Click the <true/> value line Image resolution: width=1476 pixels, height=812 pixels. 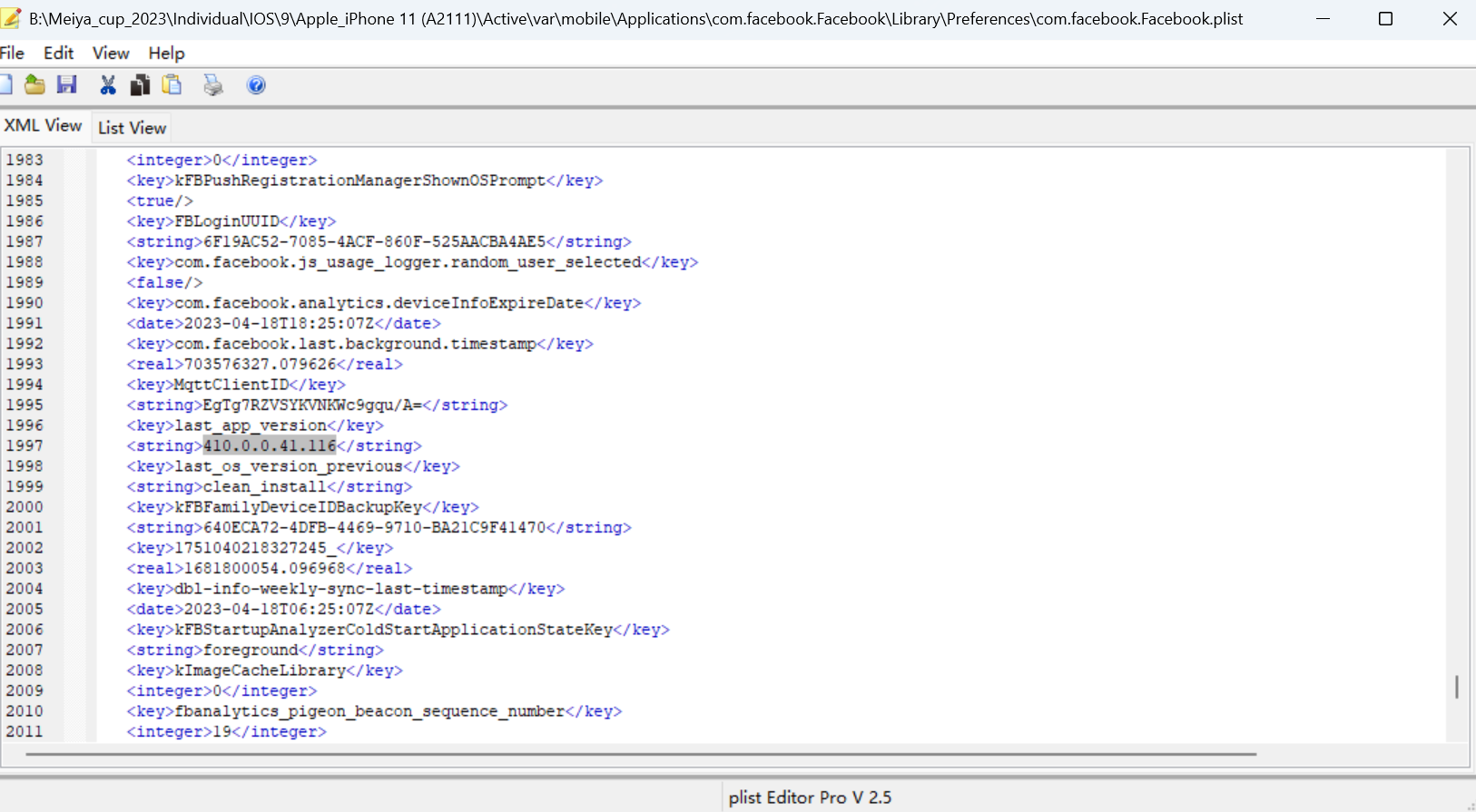[x=160, y=201]
